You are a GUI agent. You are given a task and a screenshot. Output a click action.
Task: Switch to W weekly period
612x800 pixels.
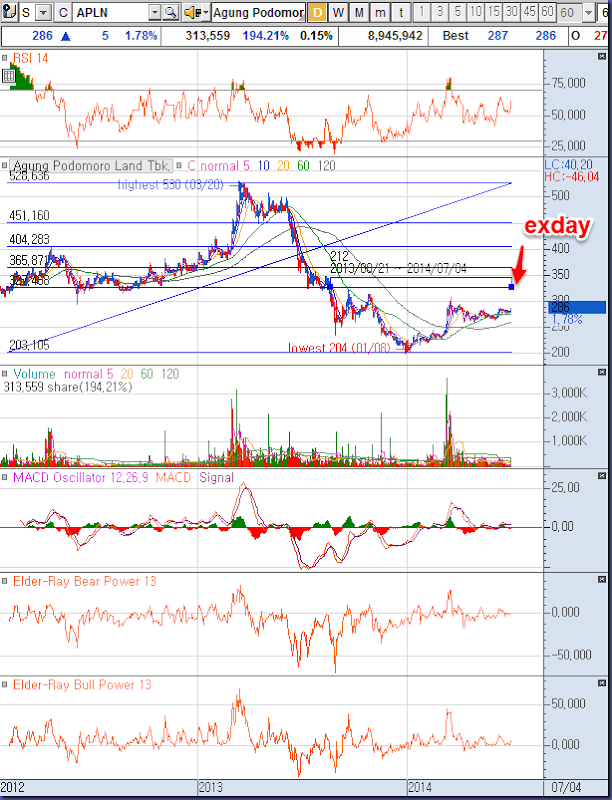pos(338,13)
